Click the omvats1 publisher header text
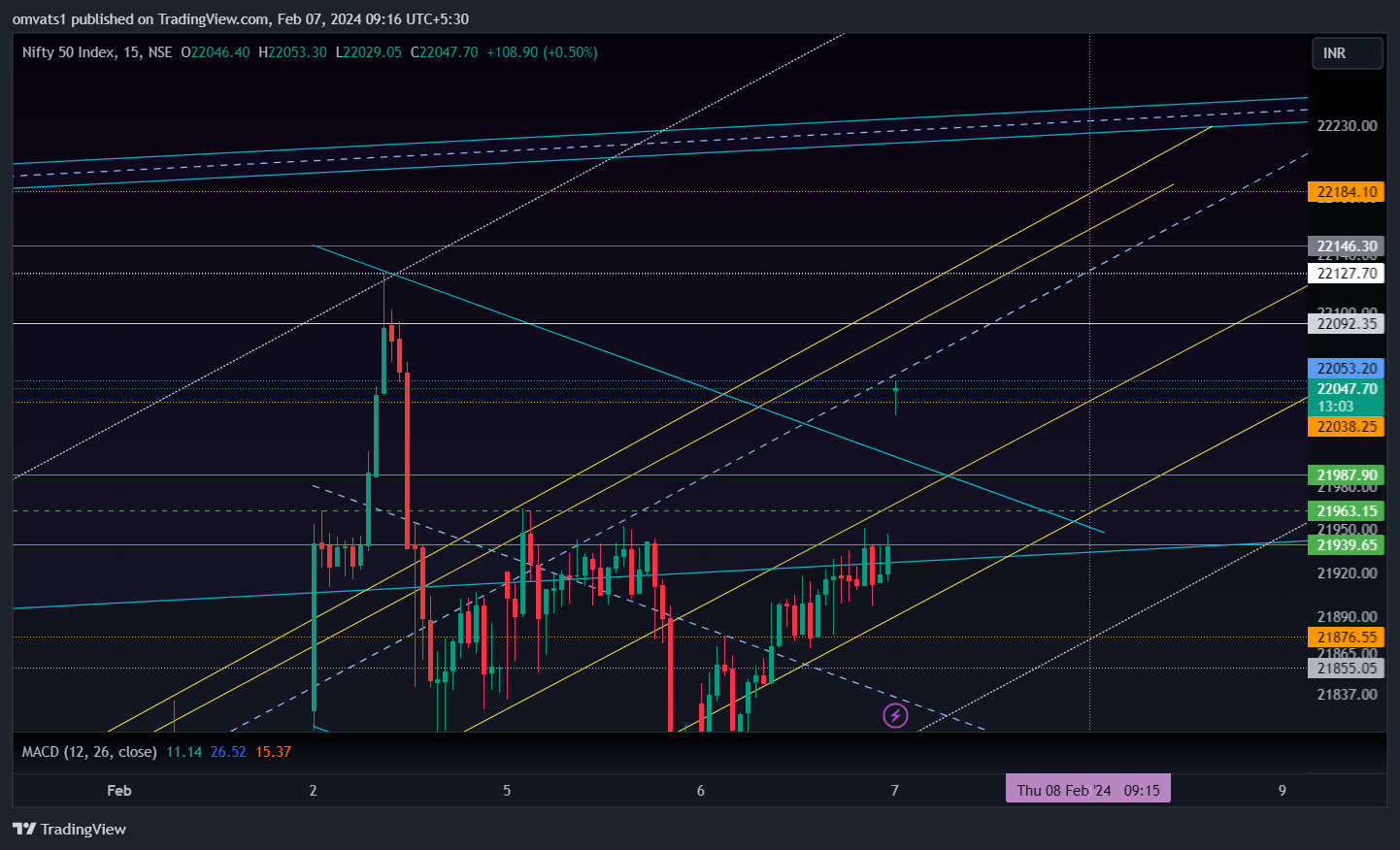This screenshot has width=1400, height=850. click(241, 18)
